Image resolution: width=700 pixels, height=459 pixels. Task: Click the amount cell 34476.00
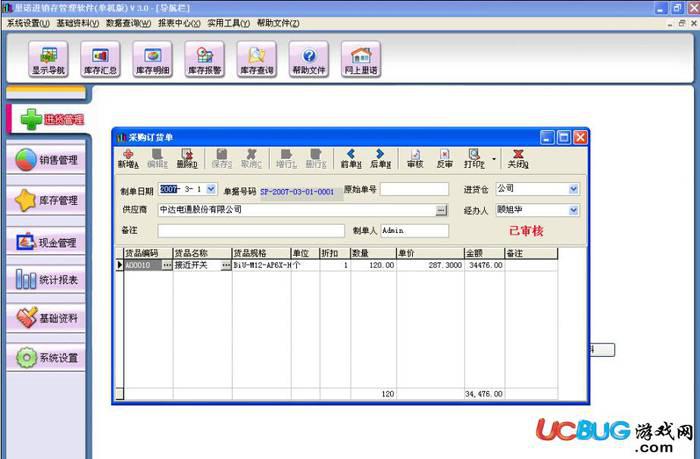point(484,265)
